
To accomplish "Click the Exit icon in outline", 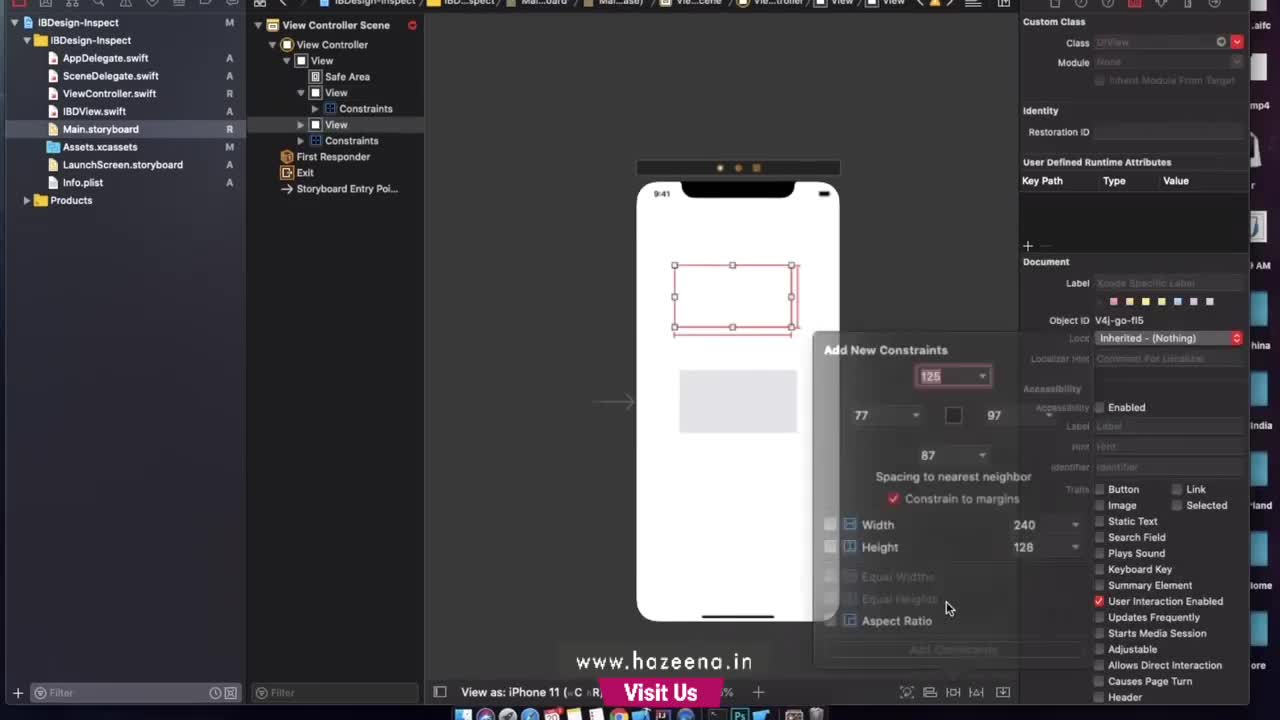I will pos(287,173).
